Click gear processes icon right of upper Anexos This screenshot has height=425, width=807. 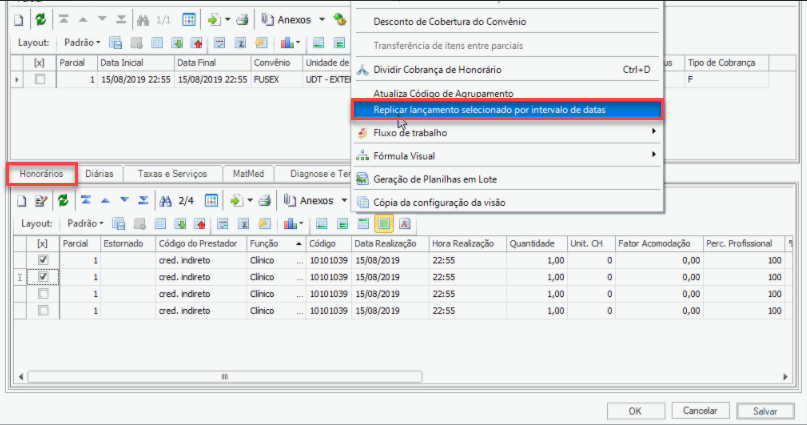(x=339, y=20)
